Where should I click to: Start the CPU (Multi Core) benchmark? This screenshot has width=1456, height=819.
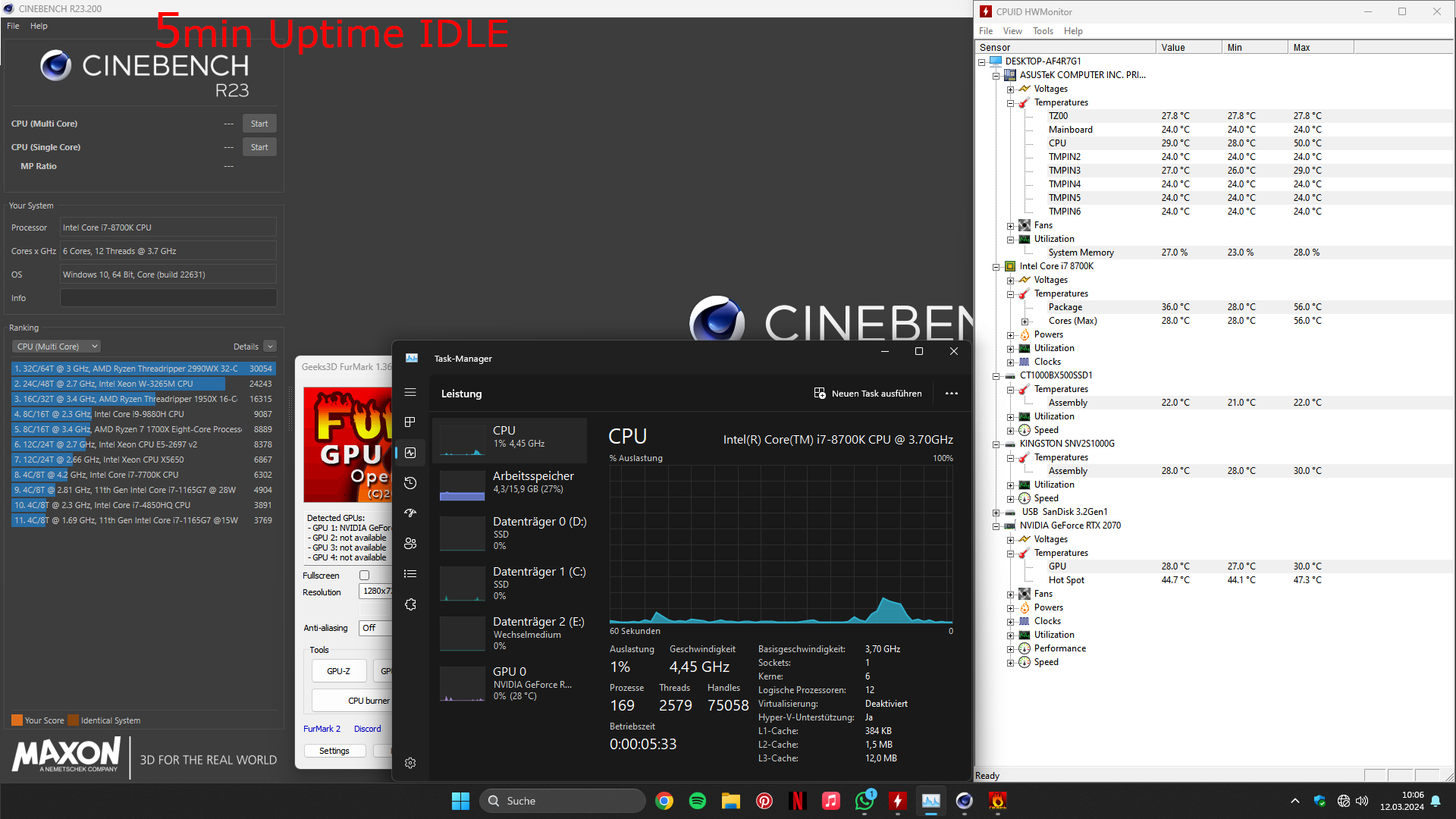point(259,124)
